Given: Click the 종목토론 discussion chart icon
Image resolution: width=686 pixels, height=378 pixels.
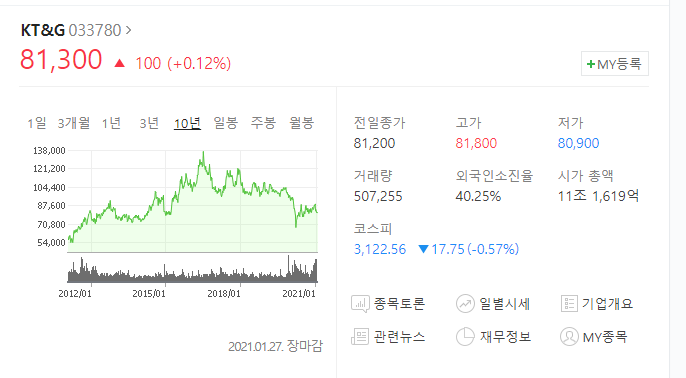Looking at the screenshot, I should point(360,304).
